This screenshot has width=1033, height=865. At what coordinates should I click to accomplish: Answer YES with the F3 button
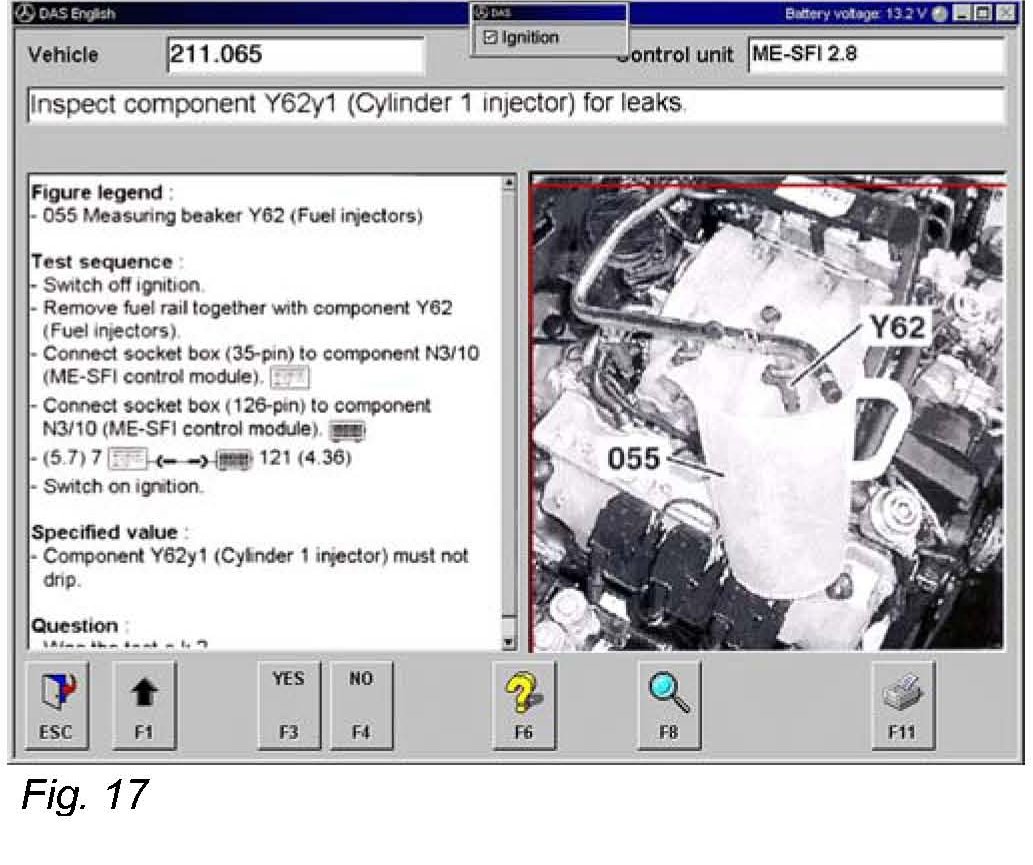click(288, 704)
